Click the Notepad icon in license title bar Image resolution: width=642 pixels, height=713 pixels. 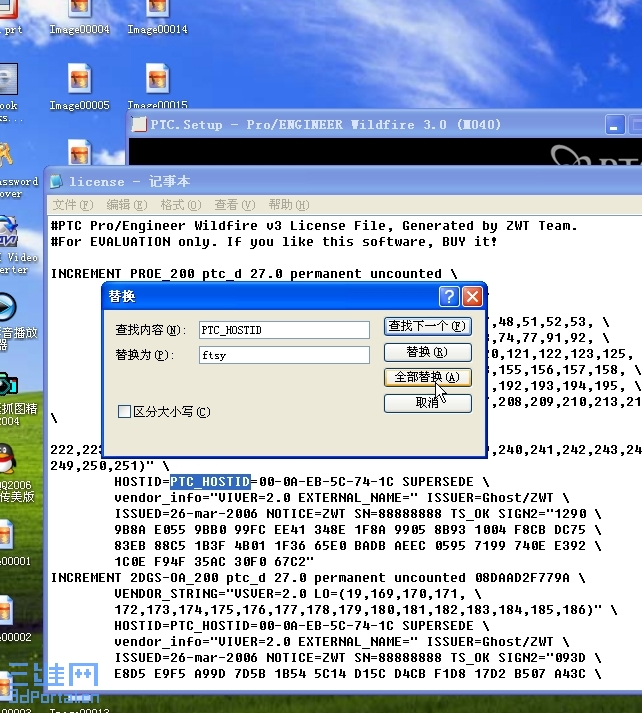click(x=56, y=181)
